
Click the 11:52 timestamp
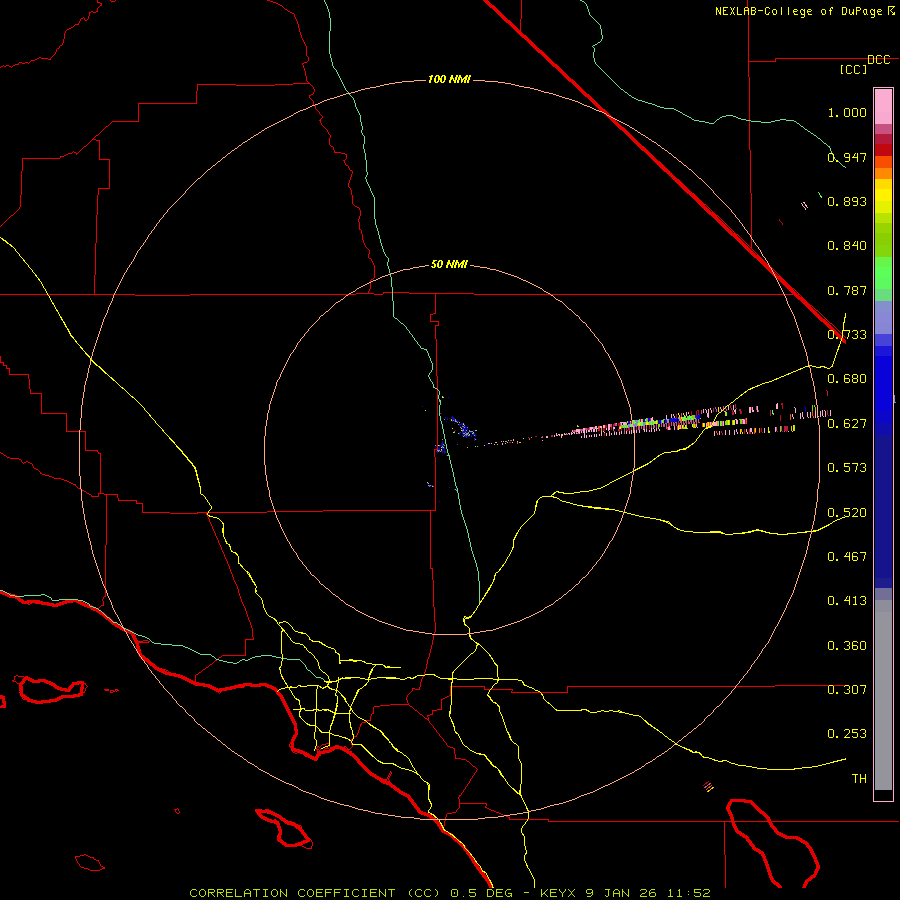tap(689, 893)
